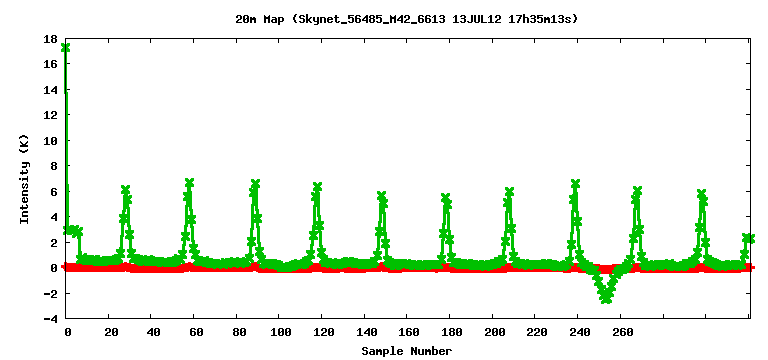Click the Intensity (K) axis label
The width and height of the screenshot is (768, 360).
(x=24, y=179)
